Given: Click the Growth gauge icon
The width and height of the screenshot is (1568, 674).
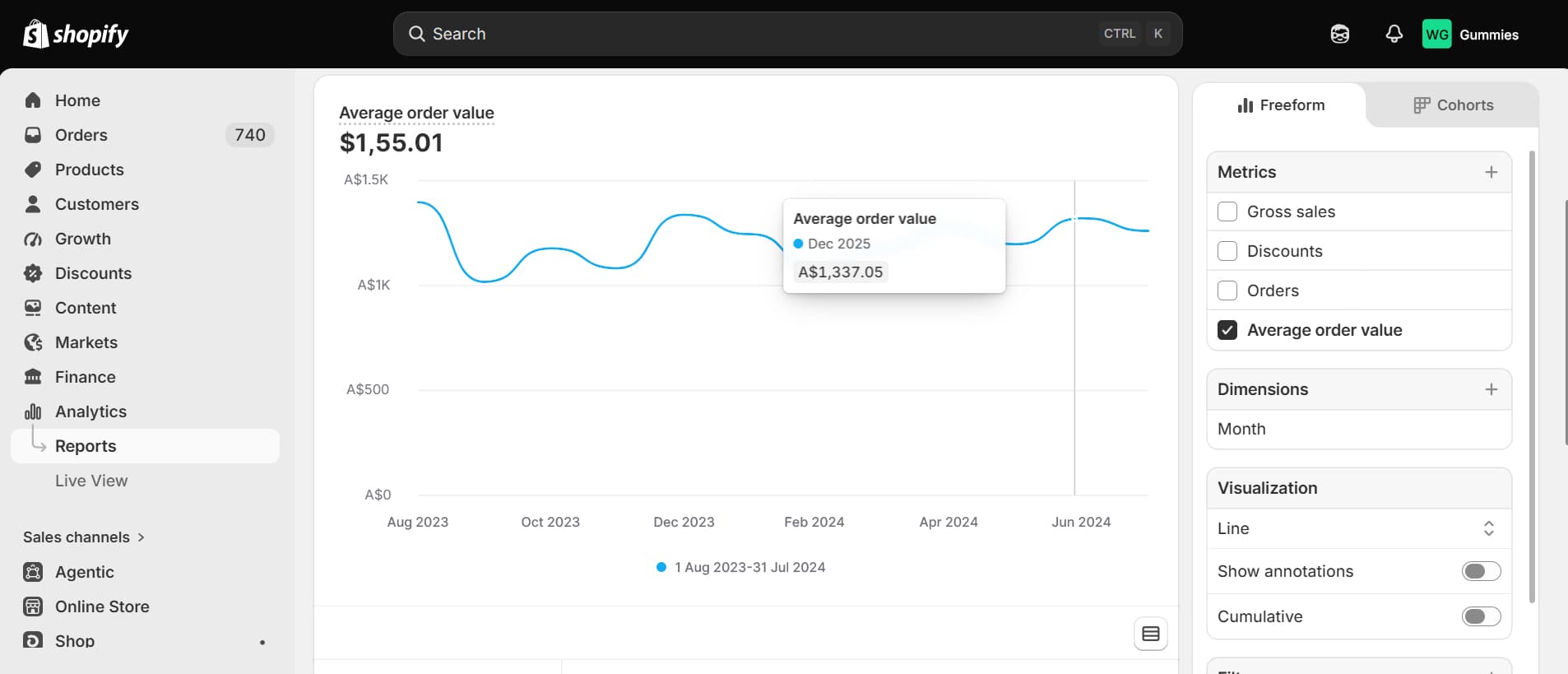Looking at the screenshot, I should point(33,239).
